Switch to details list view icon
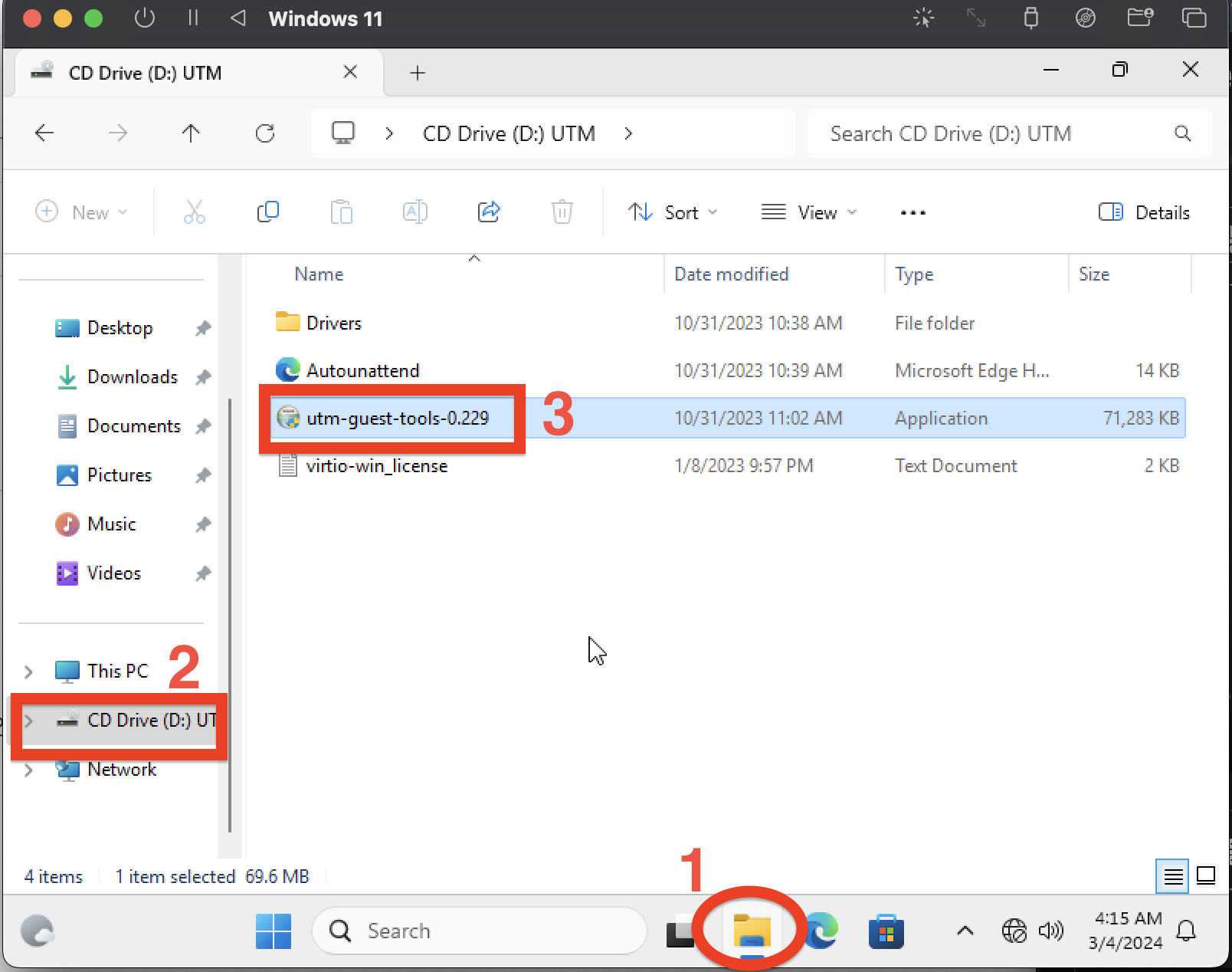 click(1172, 875)
